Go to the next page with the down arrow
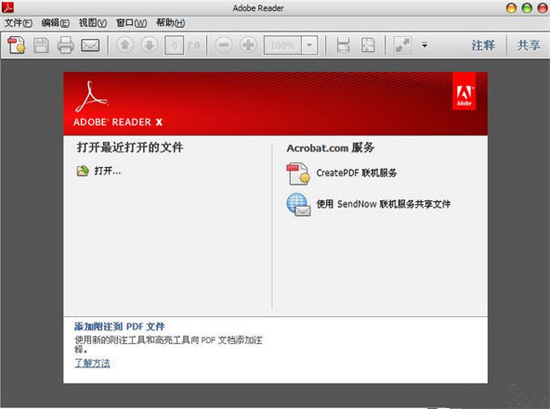 click(149, 45)
